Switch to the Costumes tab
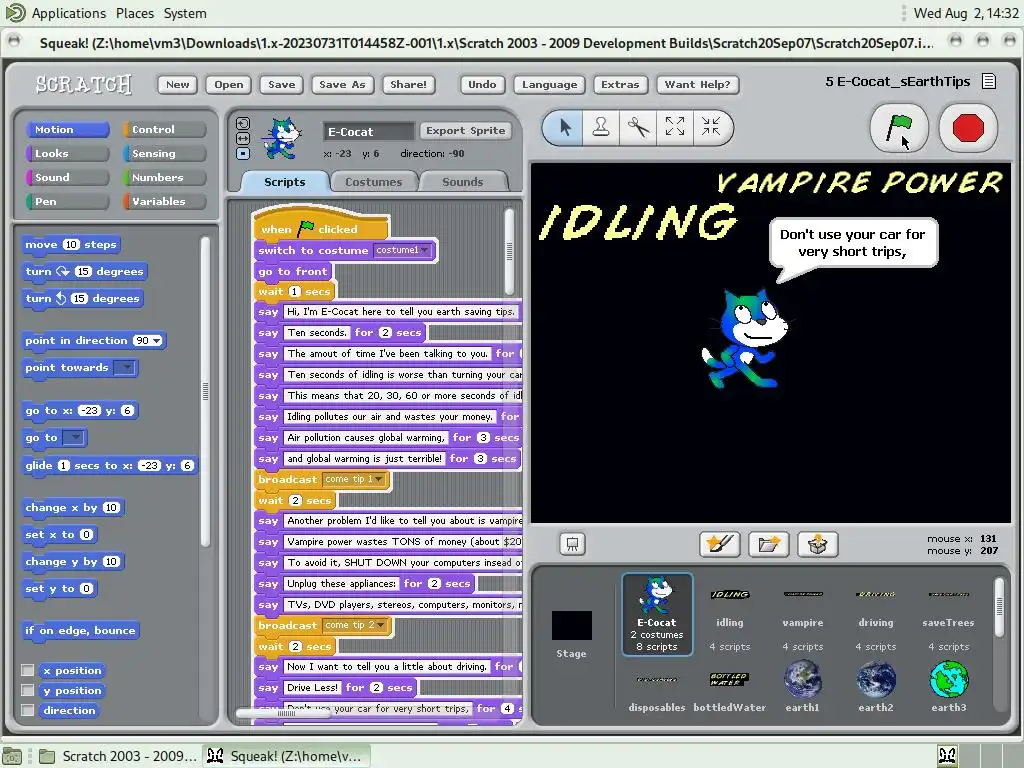The height and width of the screenshot is (768, 1024). pos(373,182)
